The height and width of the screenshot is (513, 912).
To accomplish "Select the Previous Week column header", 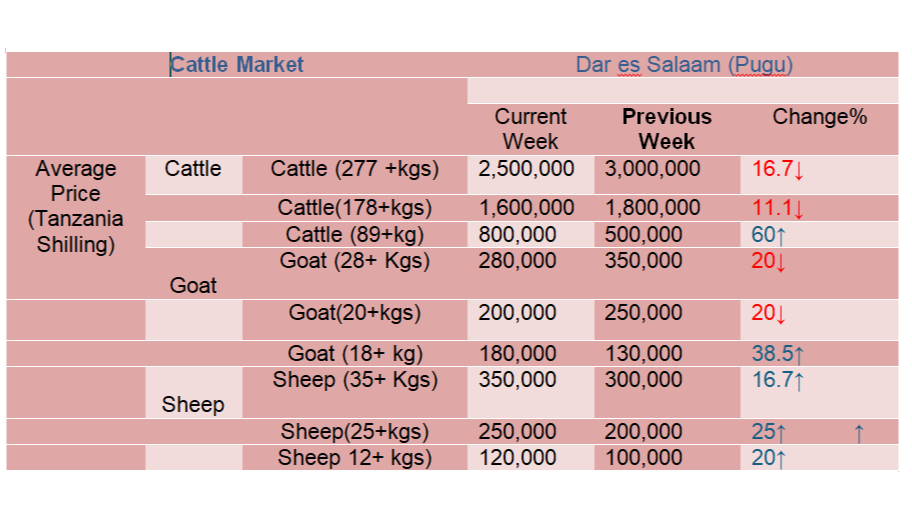I will (x=666, y=129).
